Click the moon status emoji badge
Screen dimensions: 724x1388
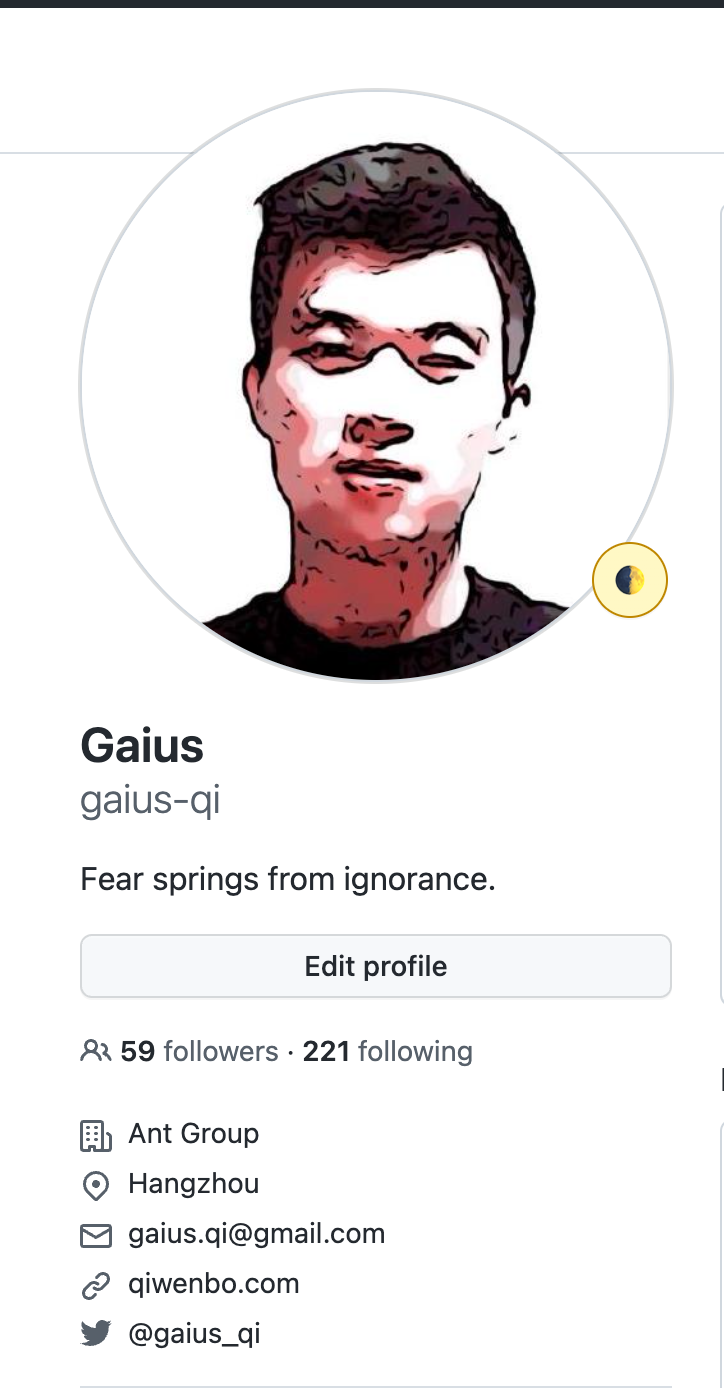pyautogui.click(x=630, y=580)
